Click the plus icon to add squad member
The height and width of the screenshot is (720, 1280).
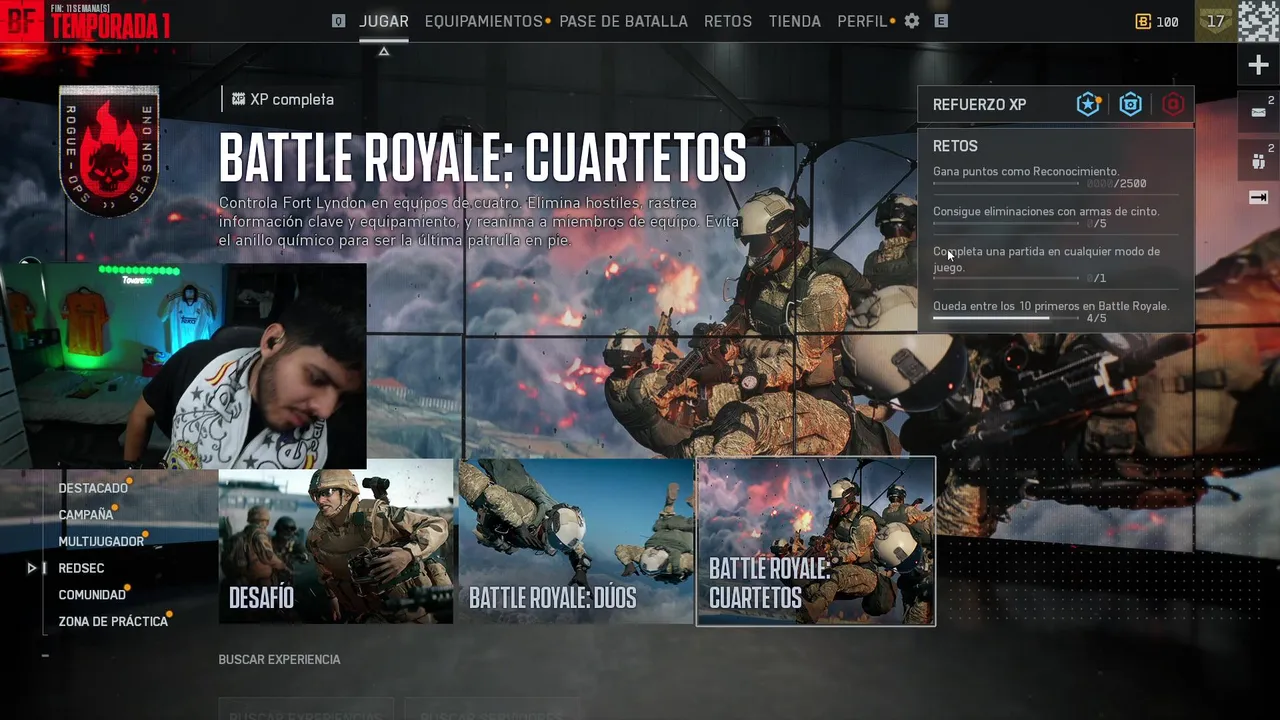[x=1258, y=66]
